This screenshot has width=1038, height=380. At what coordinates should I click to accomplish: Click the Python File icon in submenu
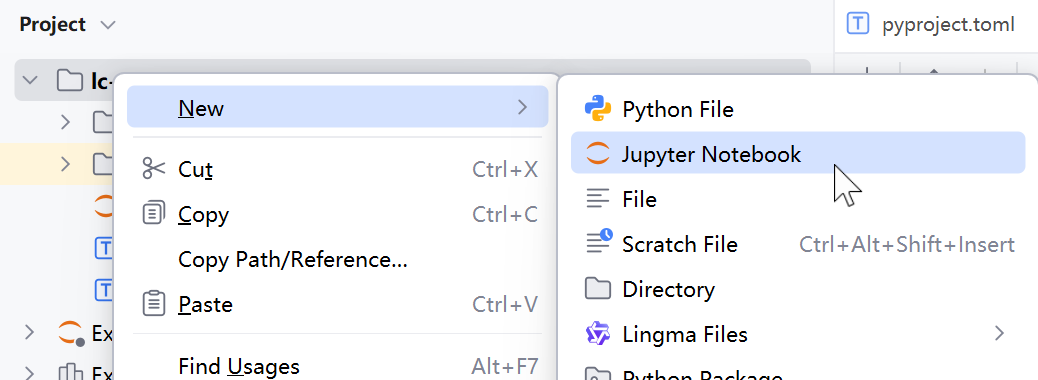pos(598,109)
